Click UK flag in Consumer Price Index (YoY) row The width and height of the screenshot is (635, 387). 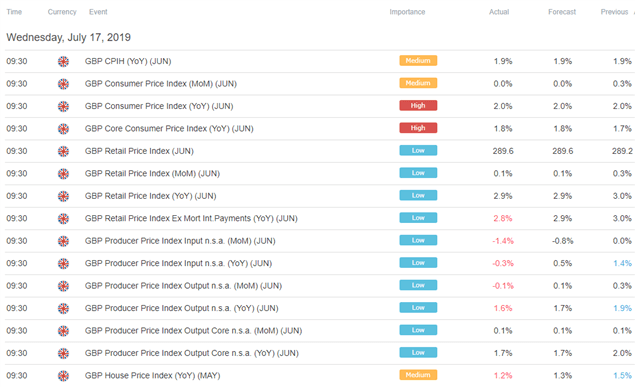[63, 106]
